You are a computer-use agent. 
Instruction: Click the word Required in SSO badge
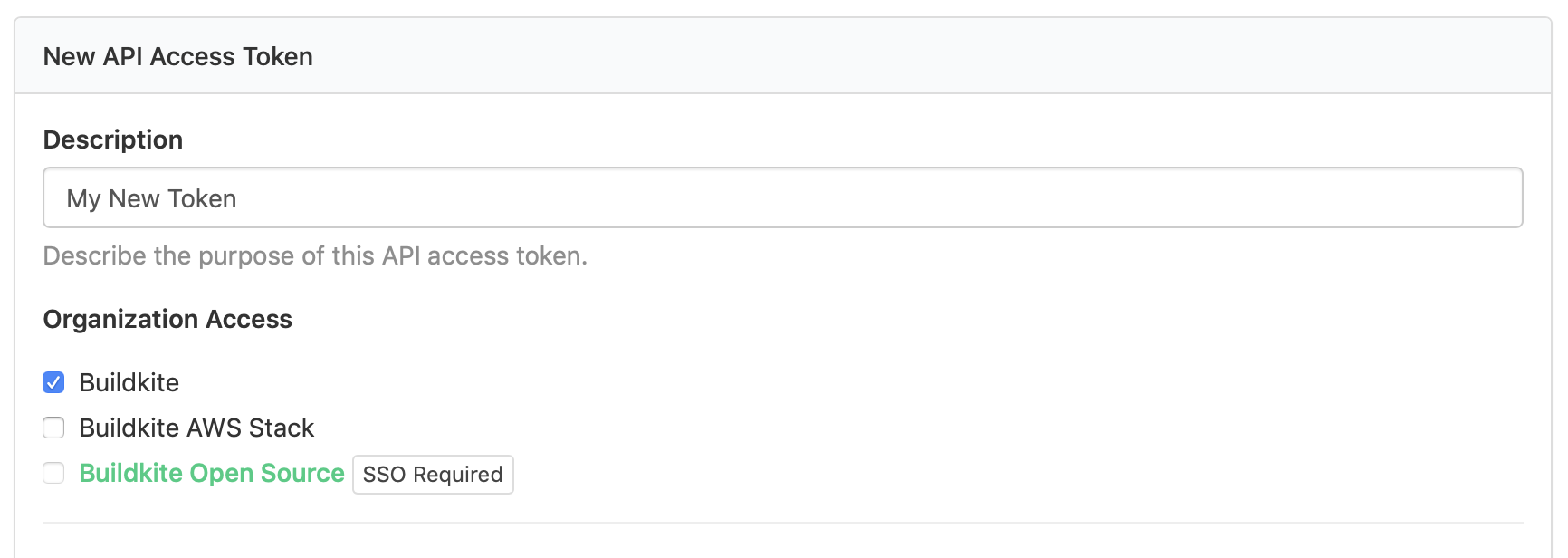point(457,475)
